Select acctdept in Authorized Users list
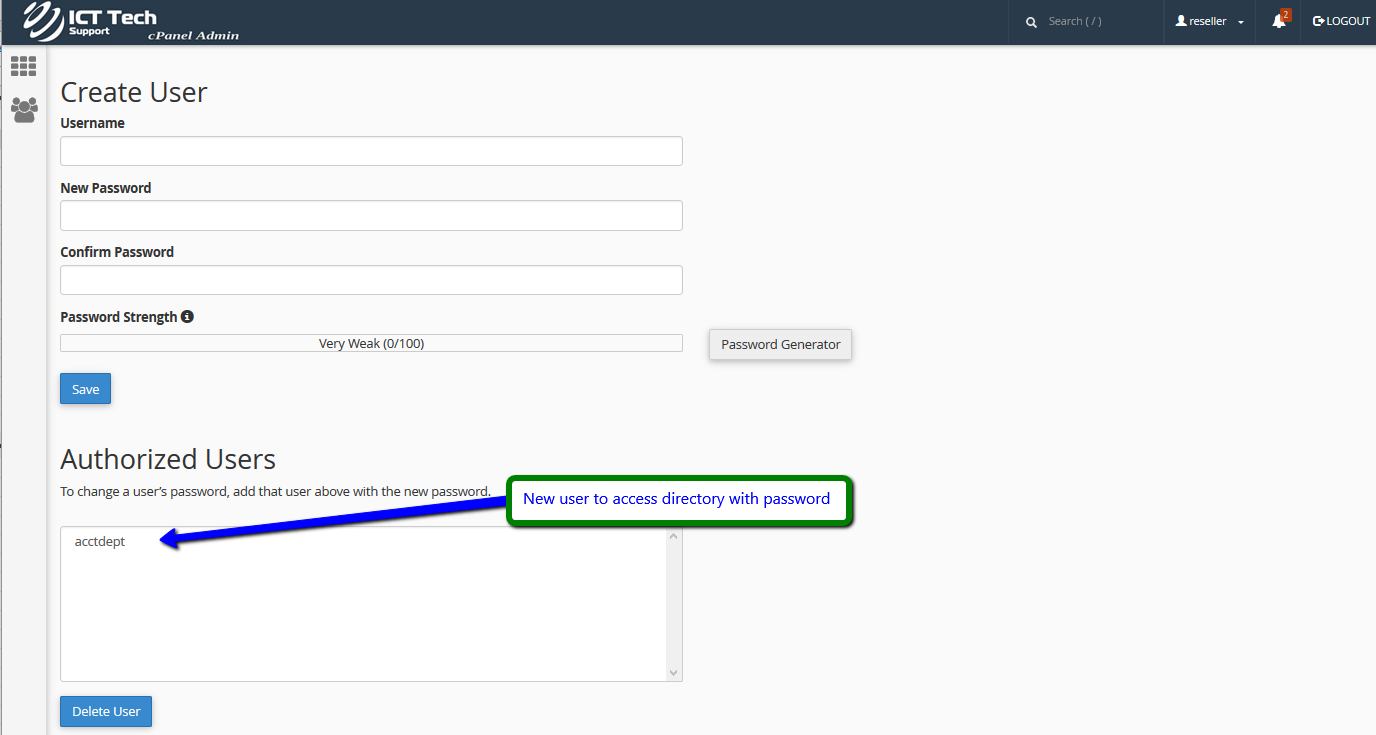 100,542
